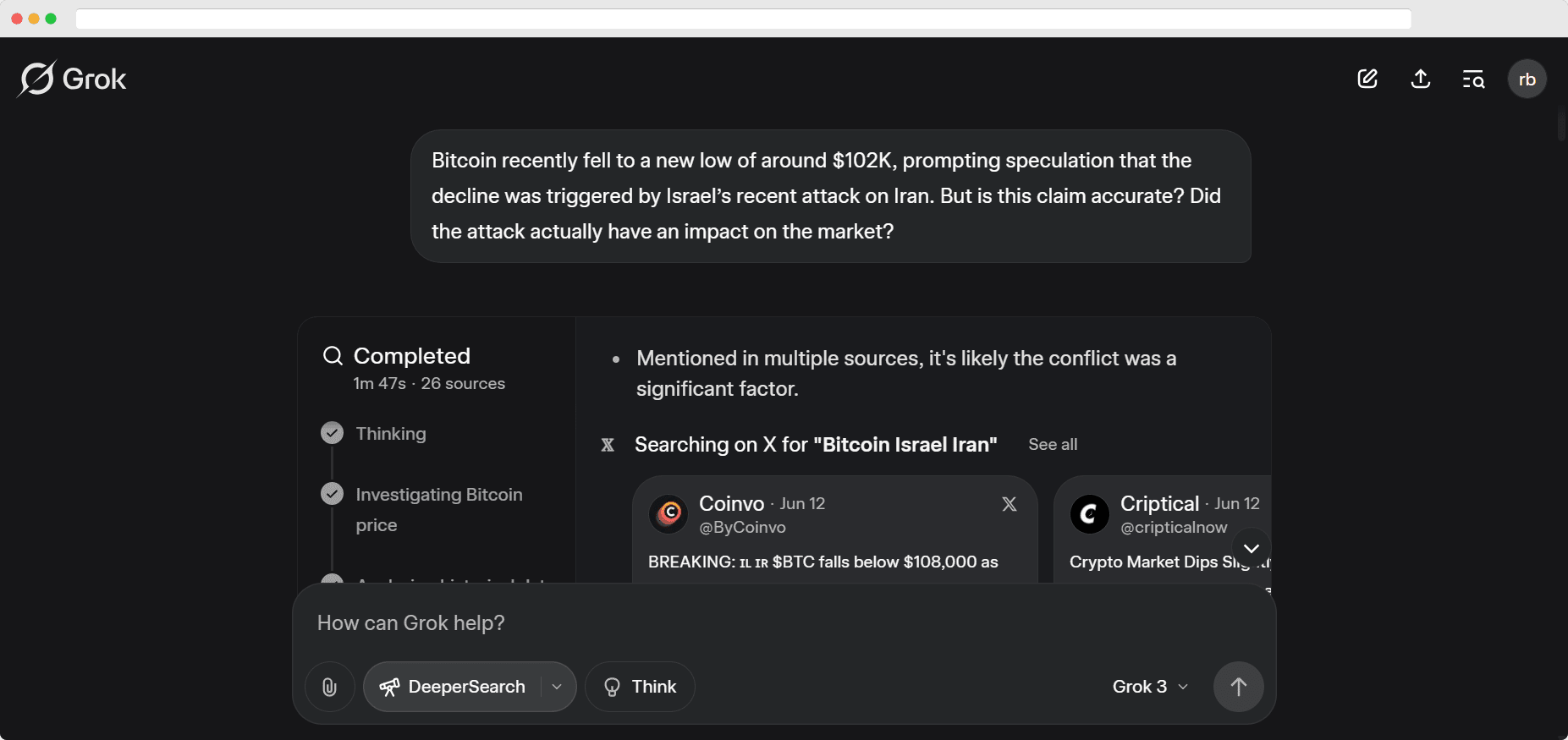1568x740 pixels.
Task: Open the chat history search icon
Action: [1473, 79]
